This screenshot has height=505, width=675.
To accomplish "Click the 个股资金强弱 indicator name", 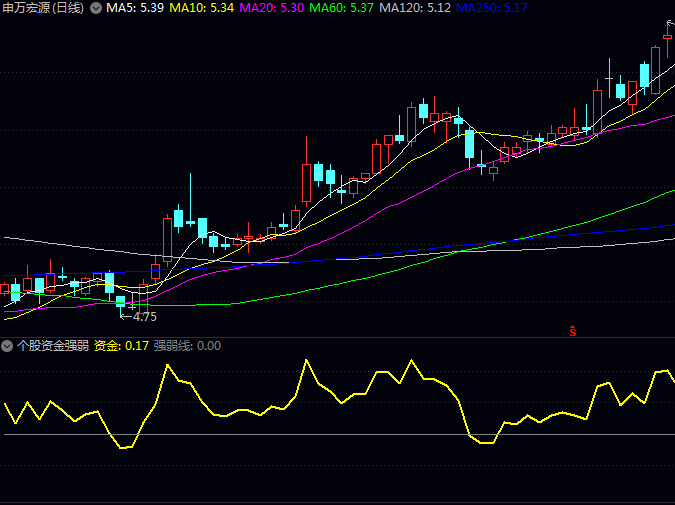I will click(52, 346).
